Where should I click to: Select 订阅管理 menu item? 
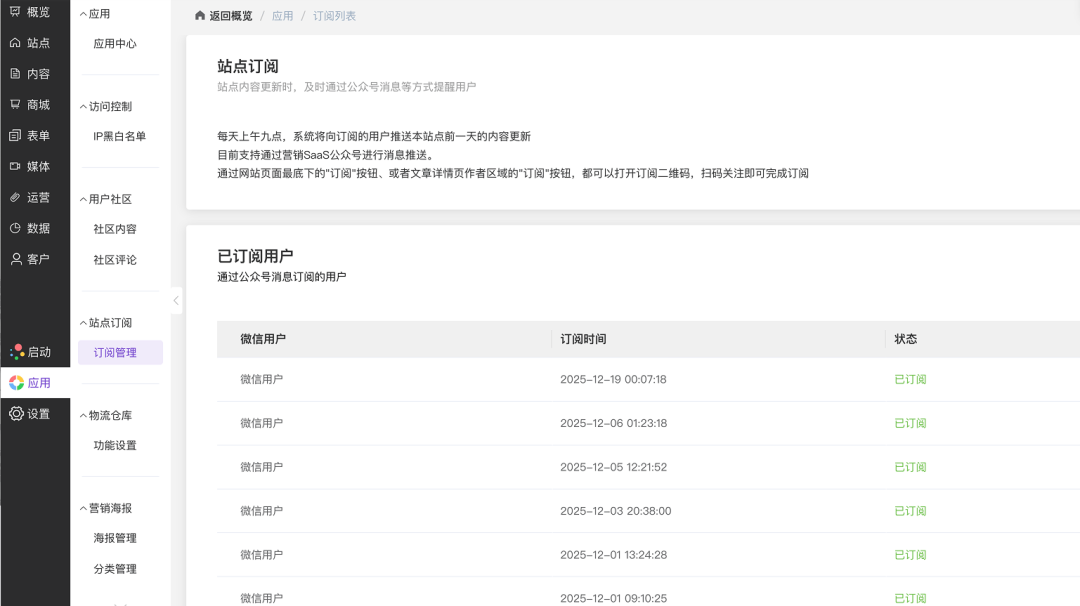click(x=121, y=353)
